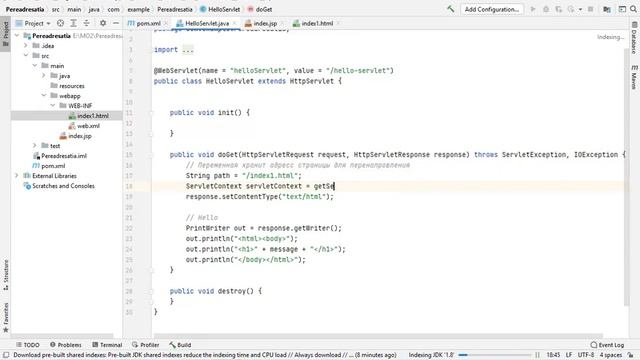Close the HelloServlet.java tab
Image resolution: width=640 pixels, height=360 pixels.
click(x=234, y=23)
